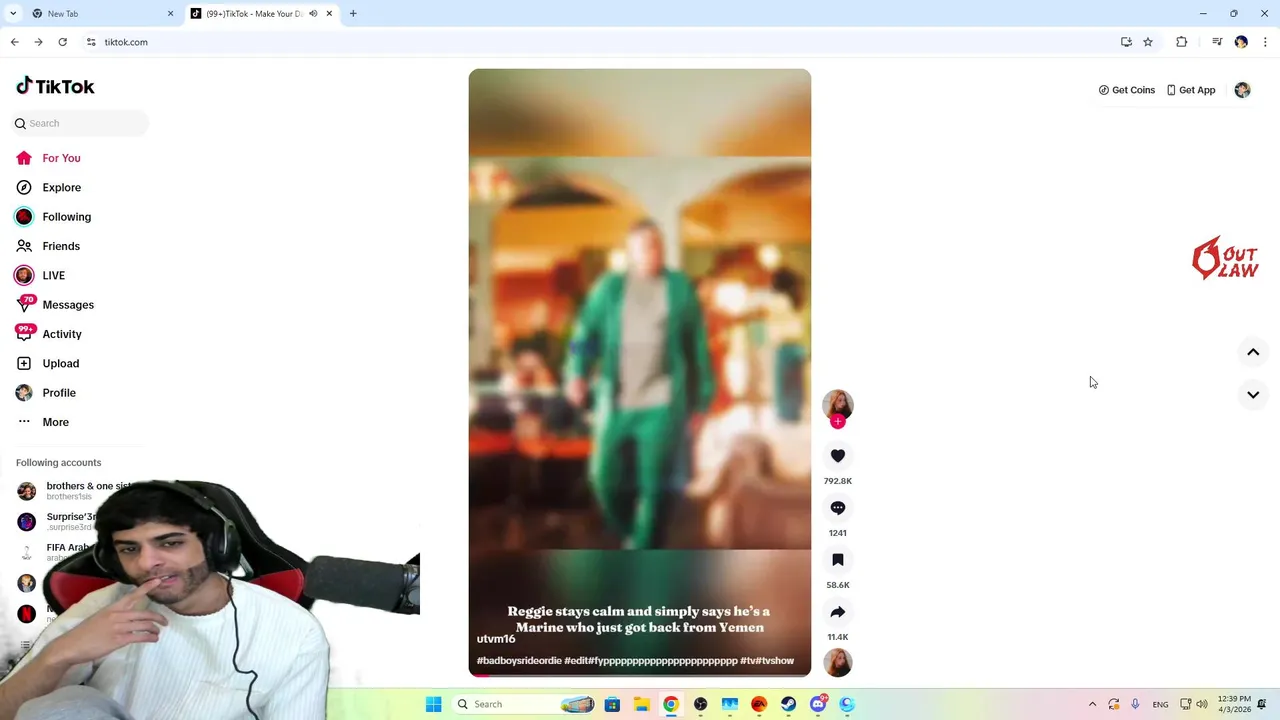Click the microphone tray icon
This screenshot has width=1280, height=720.
[x=1137, y=704]
